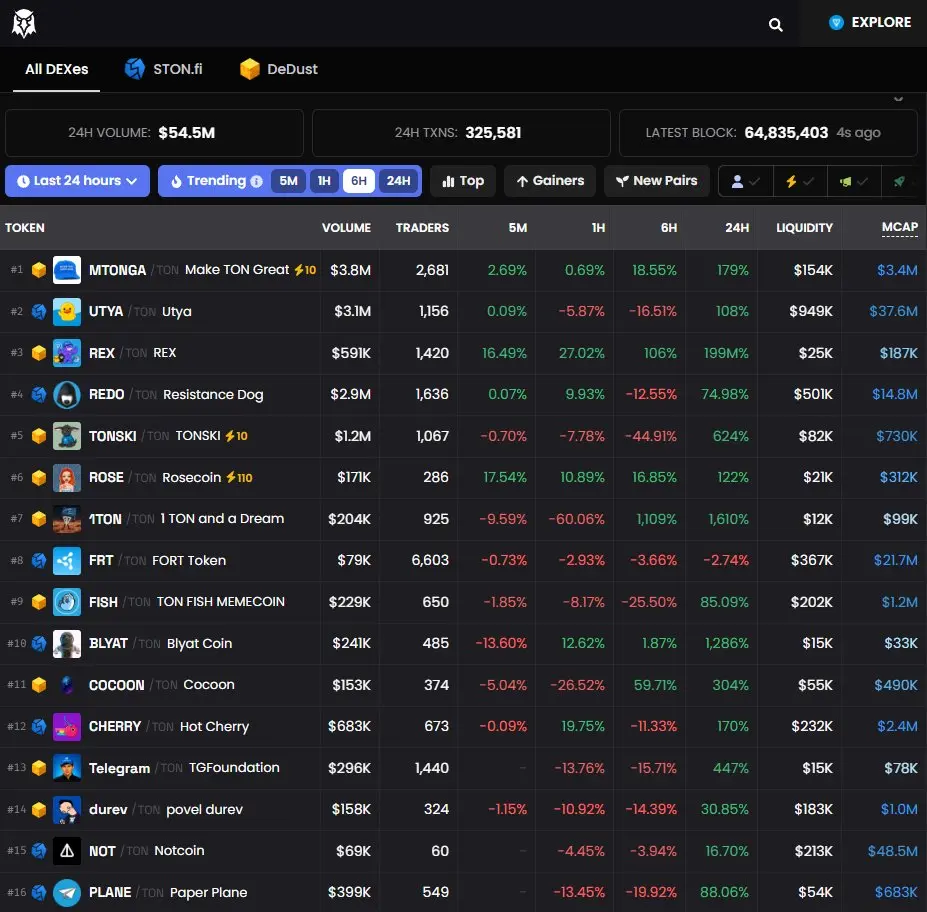
Task: Click the REX token logo
Action: click(x=67, y=353)
